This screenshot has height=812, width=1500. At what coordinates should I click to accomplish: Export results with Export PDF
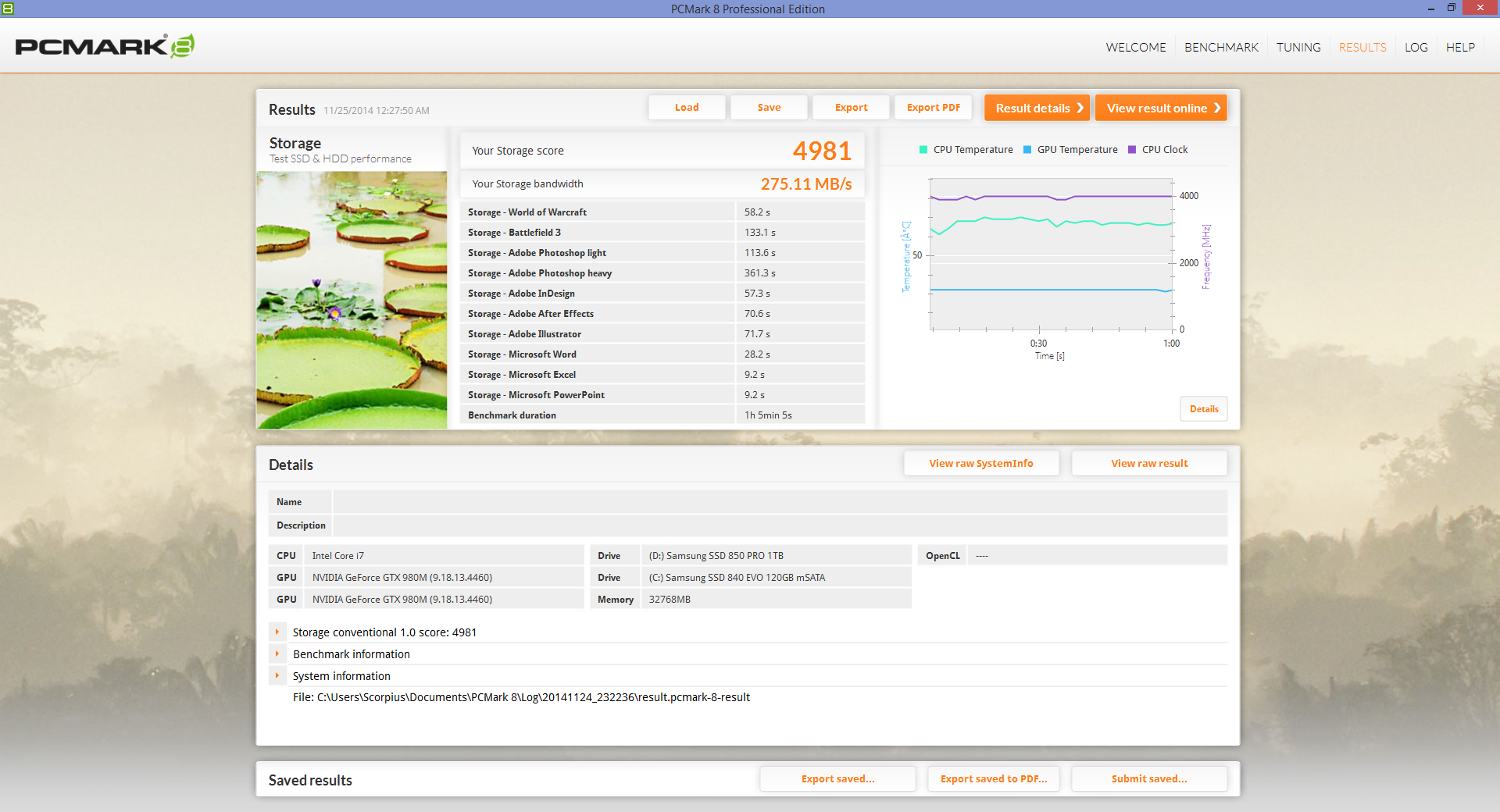[x=933, y=108]
